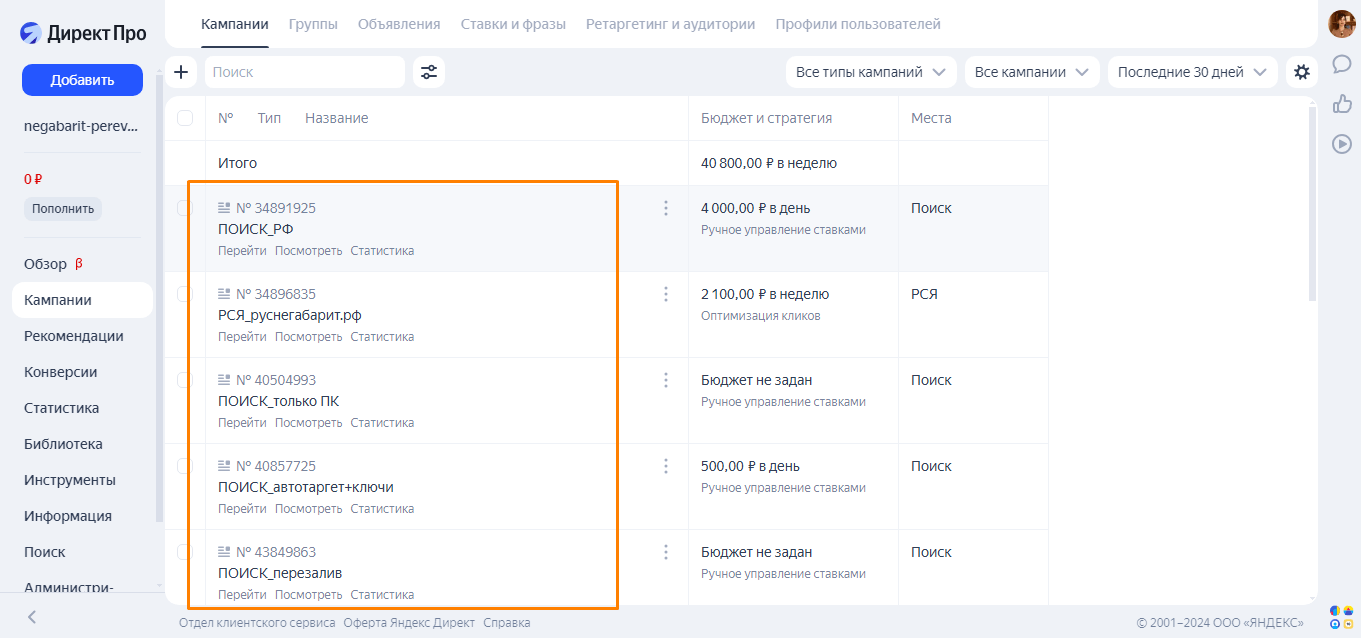
Task: Click into the 'Поиск' campaign search field
Action: (x=304, y=72)
